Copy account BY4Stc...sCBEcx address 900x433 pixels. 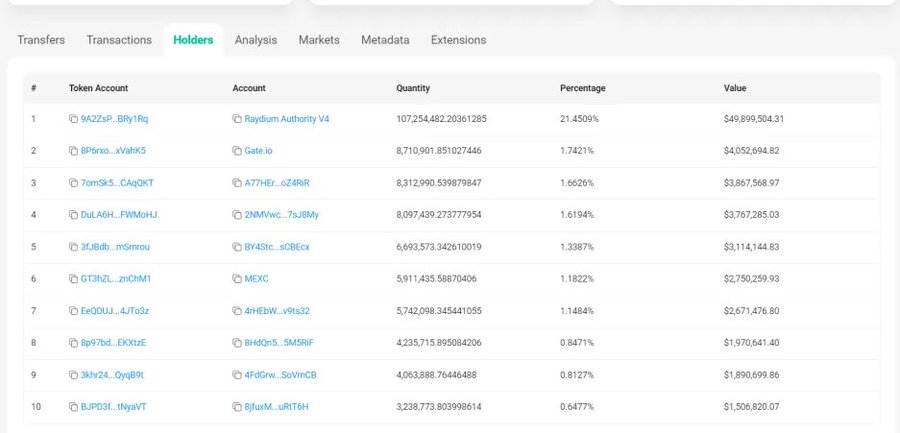236,247
